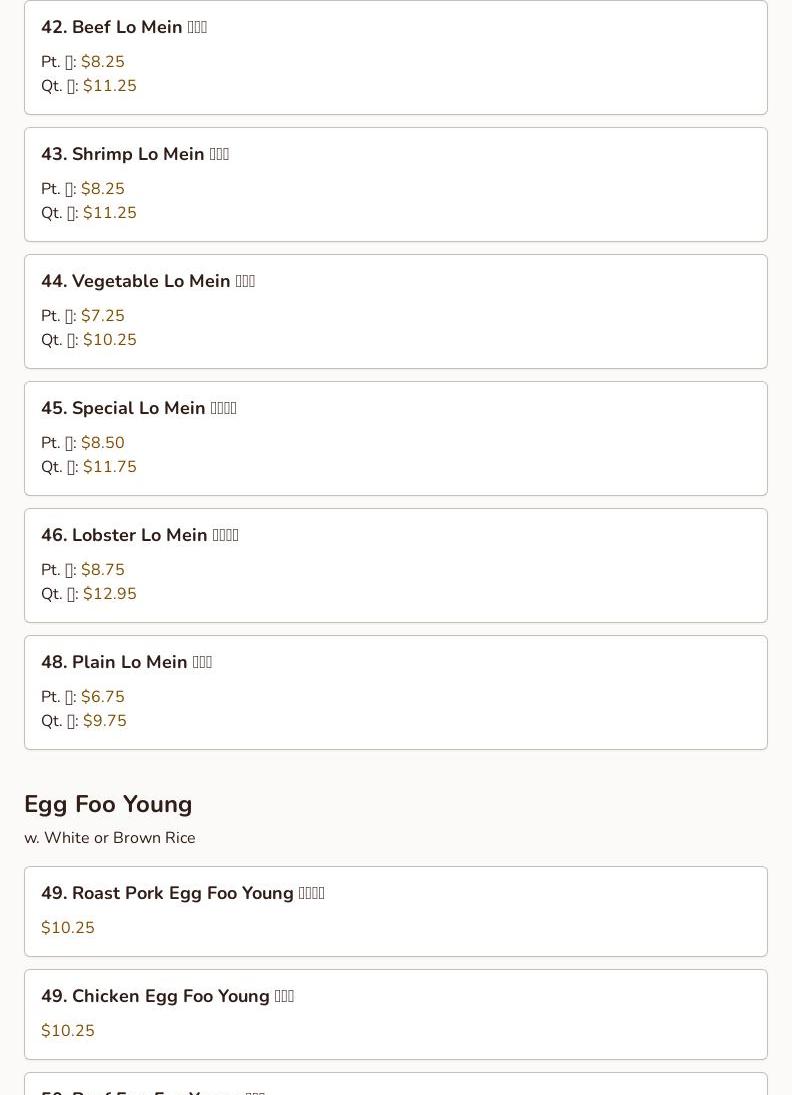
Task: Select the $12.95 quart price
Action: [x=109, y=594]
